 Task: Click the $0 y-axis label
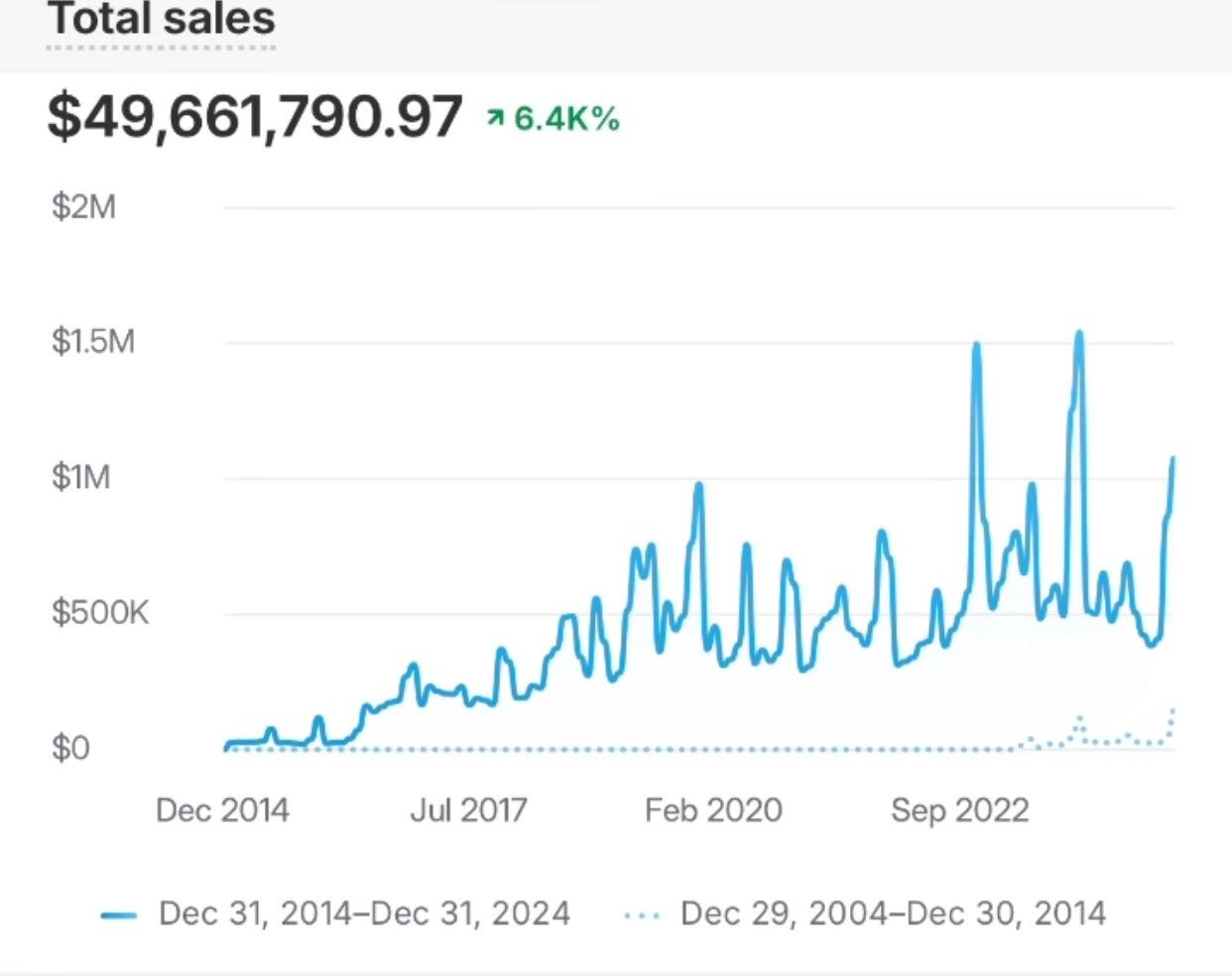click(70, 748)
